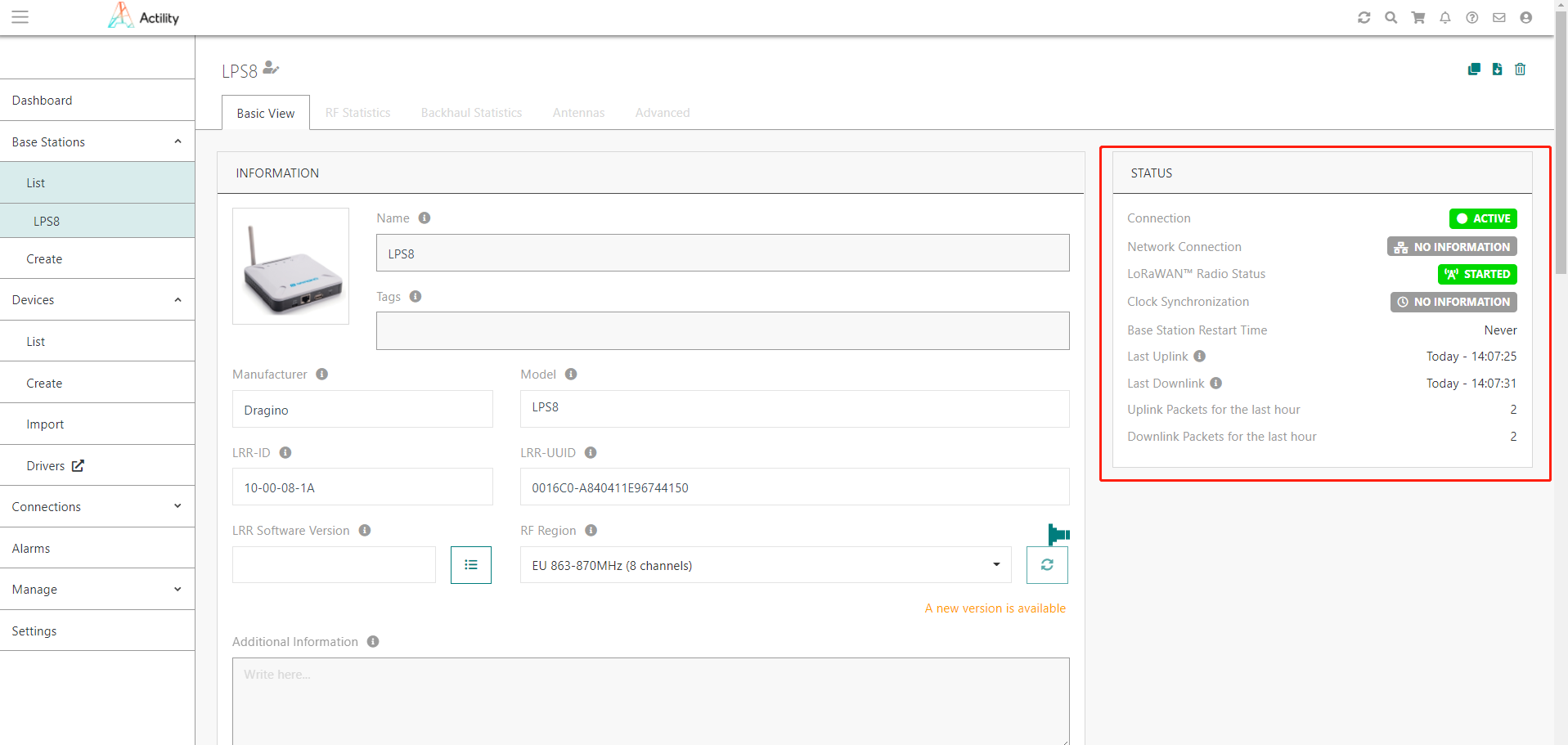Select LPS8 entry in sidebar

pos(97,221)
